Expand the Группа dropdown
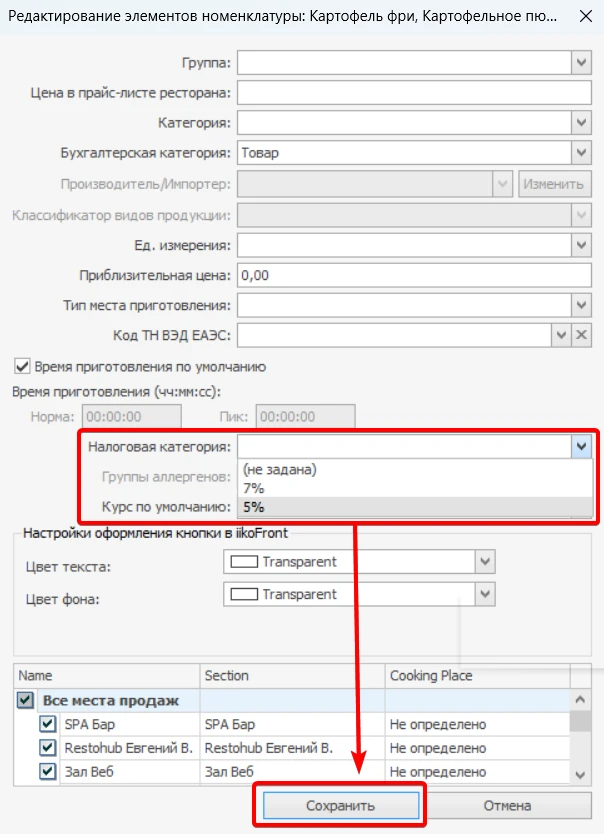604x834 pixels. tap(581, 62)
